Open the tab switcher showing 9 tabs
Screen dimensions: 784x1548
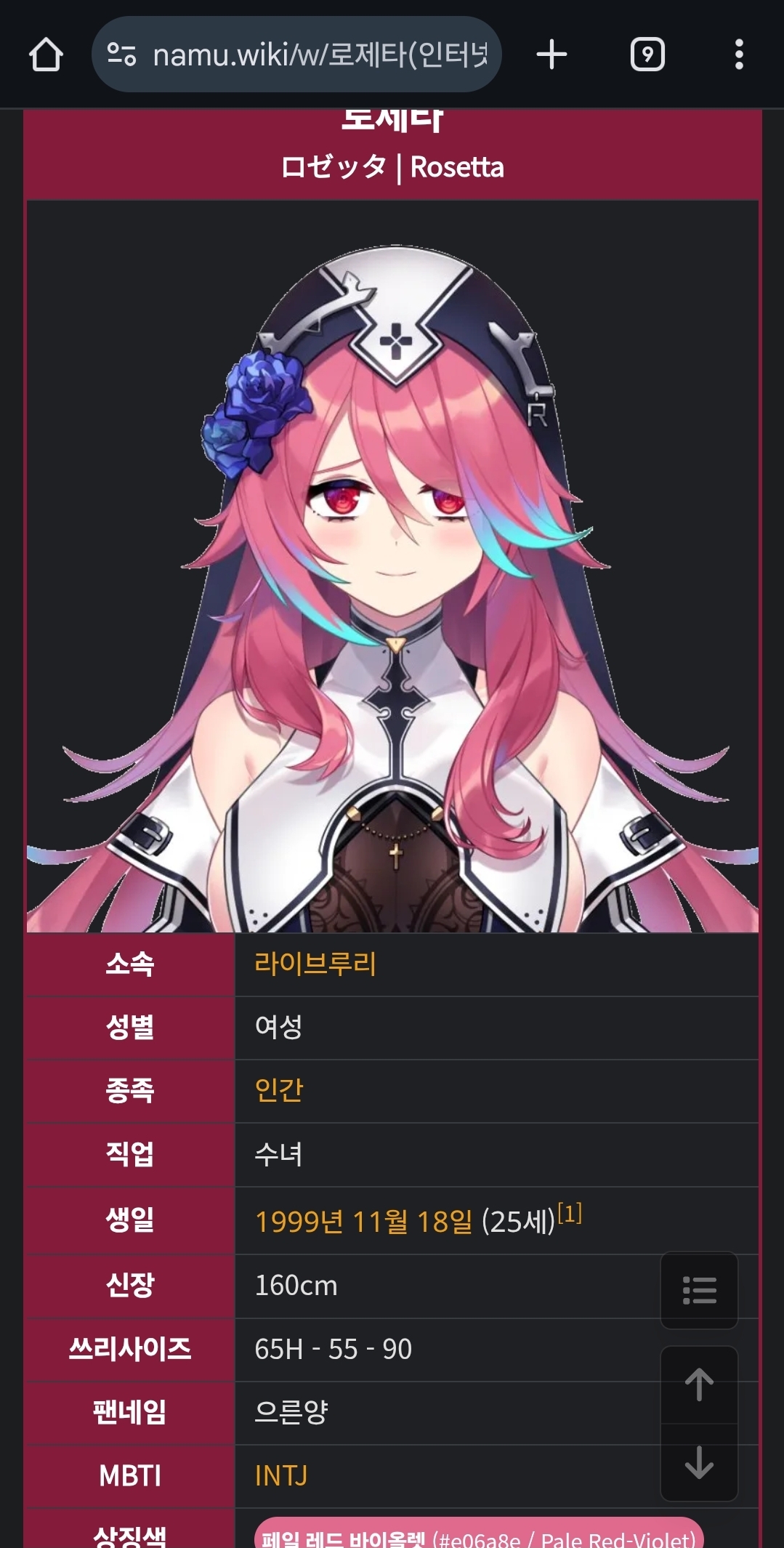(647, 55)
